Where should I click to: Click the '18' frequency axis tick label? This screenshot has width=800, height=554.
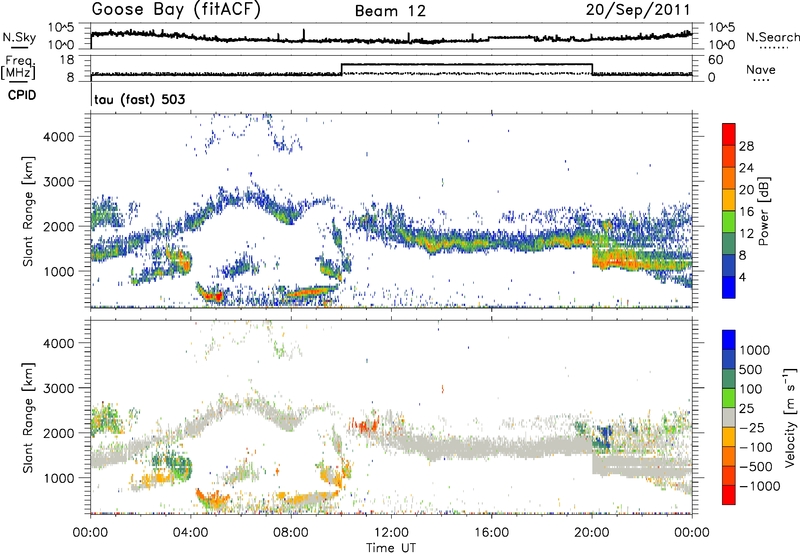click(67, 60)
